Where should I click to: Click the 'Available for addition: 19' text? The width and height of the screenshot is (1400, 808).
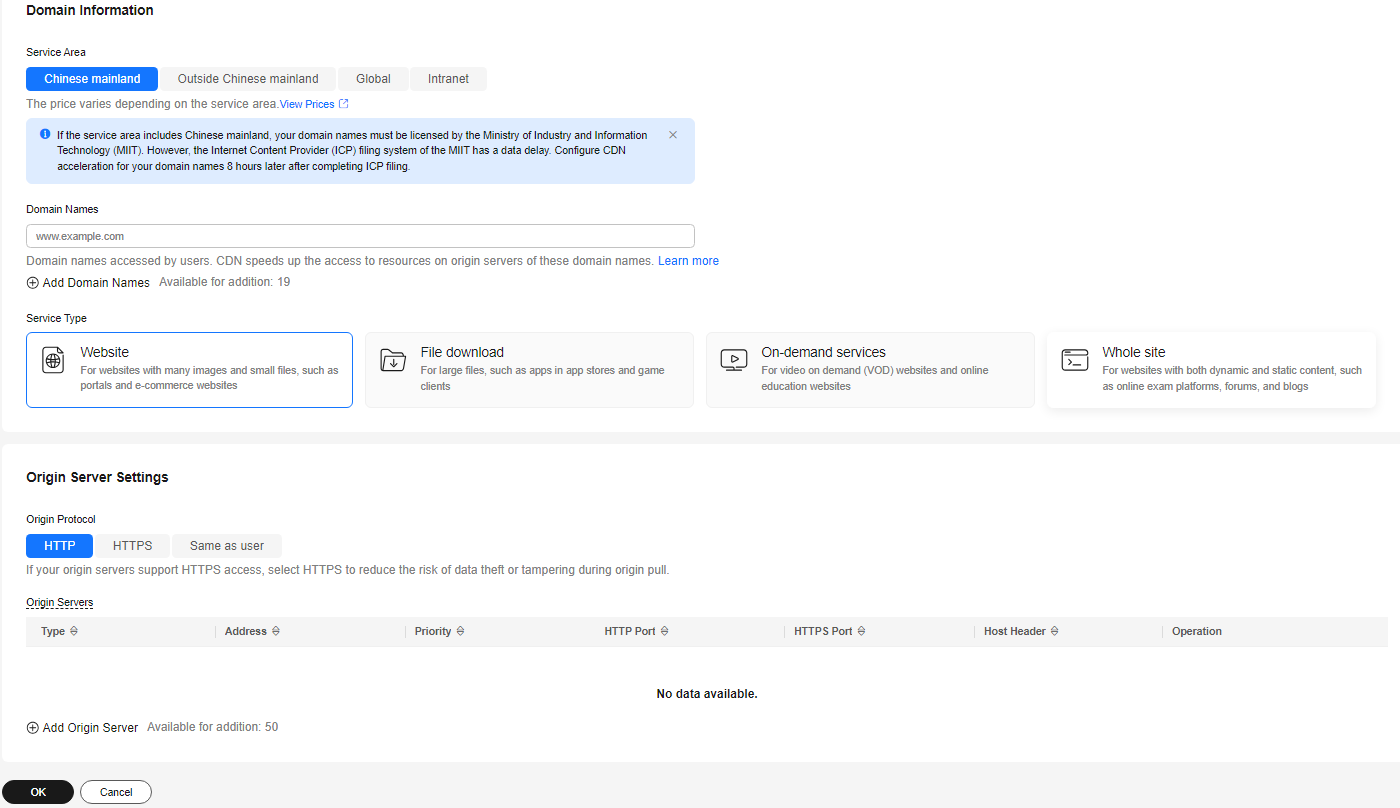225,282
